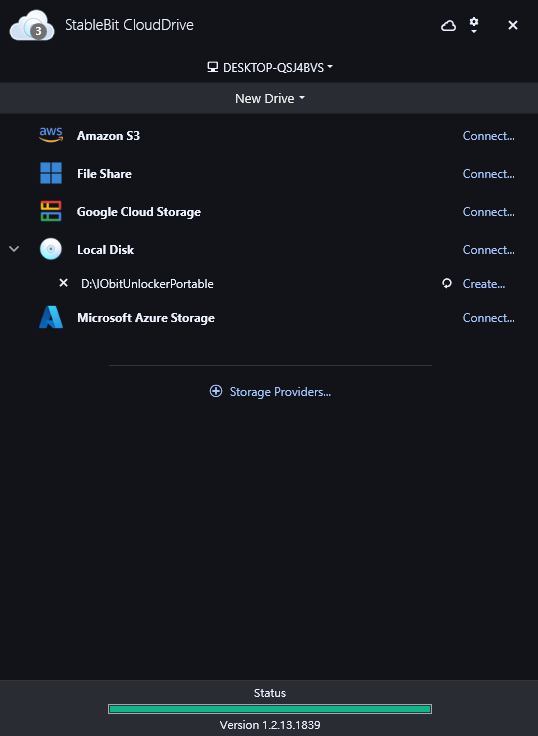
Task: Click the Google Cloud Storage icon
Action: 51,211
